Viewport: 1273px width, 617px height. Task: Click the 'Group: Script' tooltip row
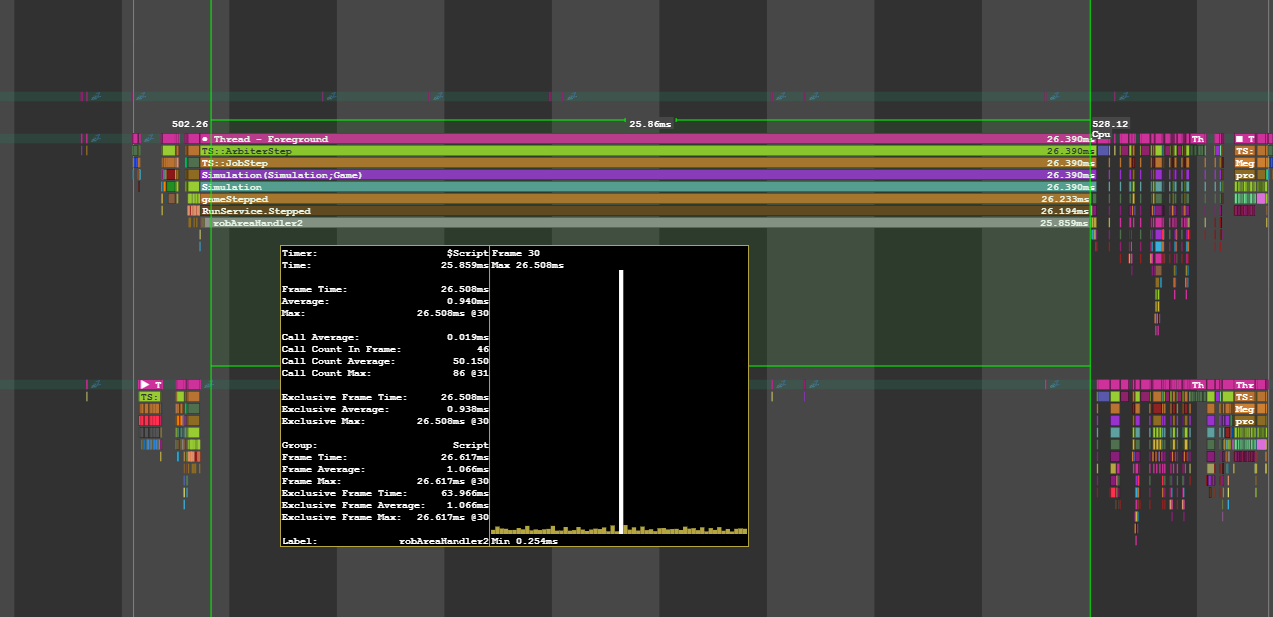pos(385,445)
